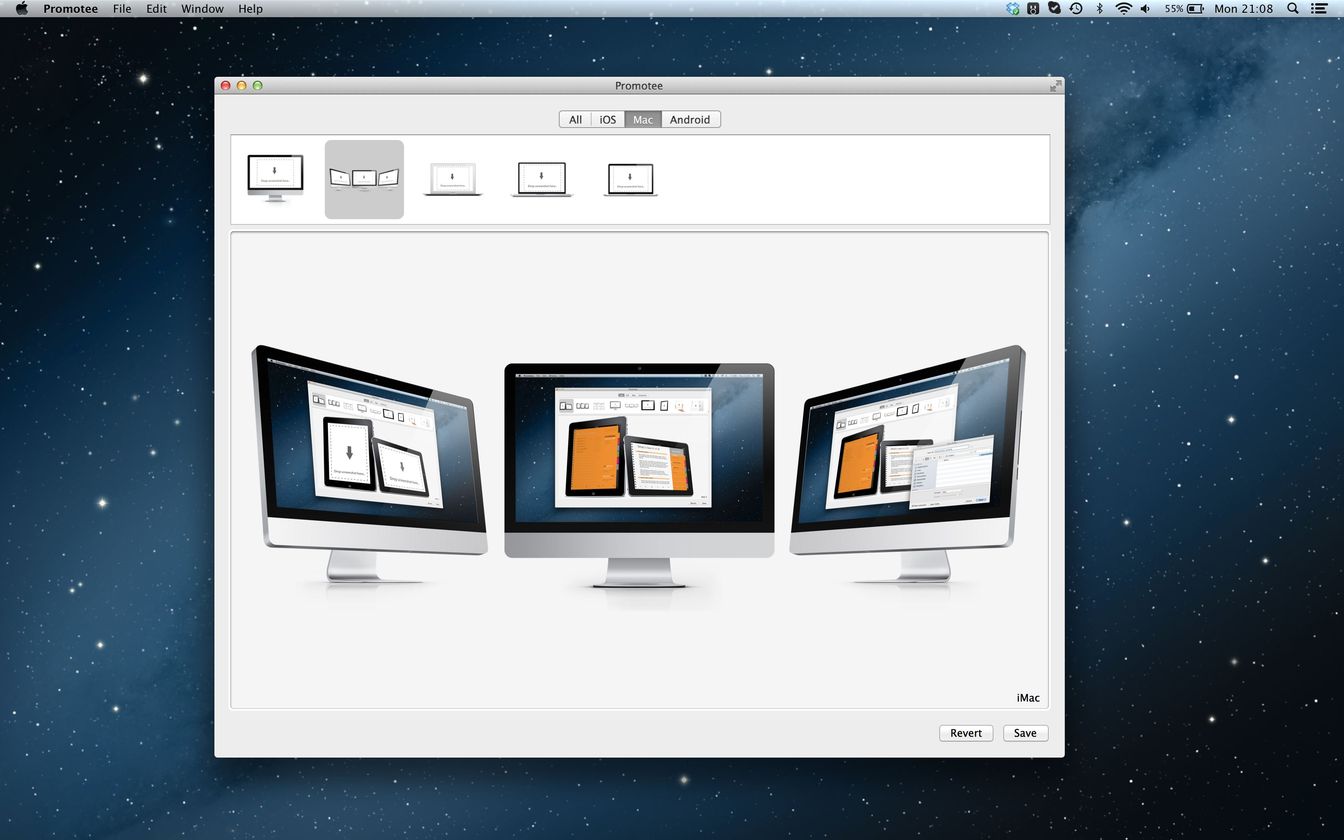Minimize the Promotee window
This screenshot has width=1344, height=840.
(241, 86)
